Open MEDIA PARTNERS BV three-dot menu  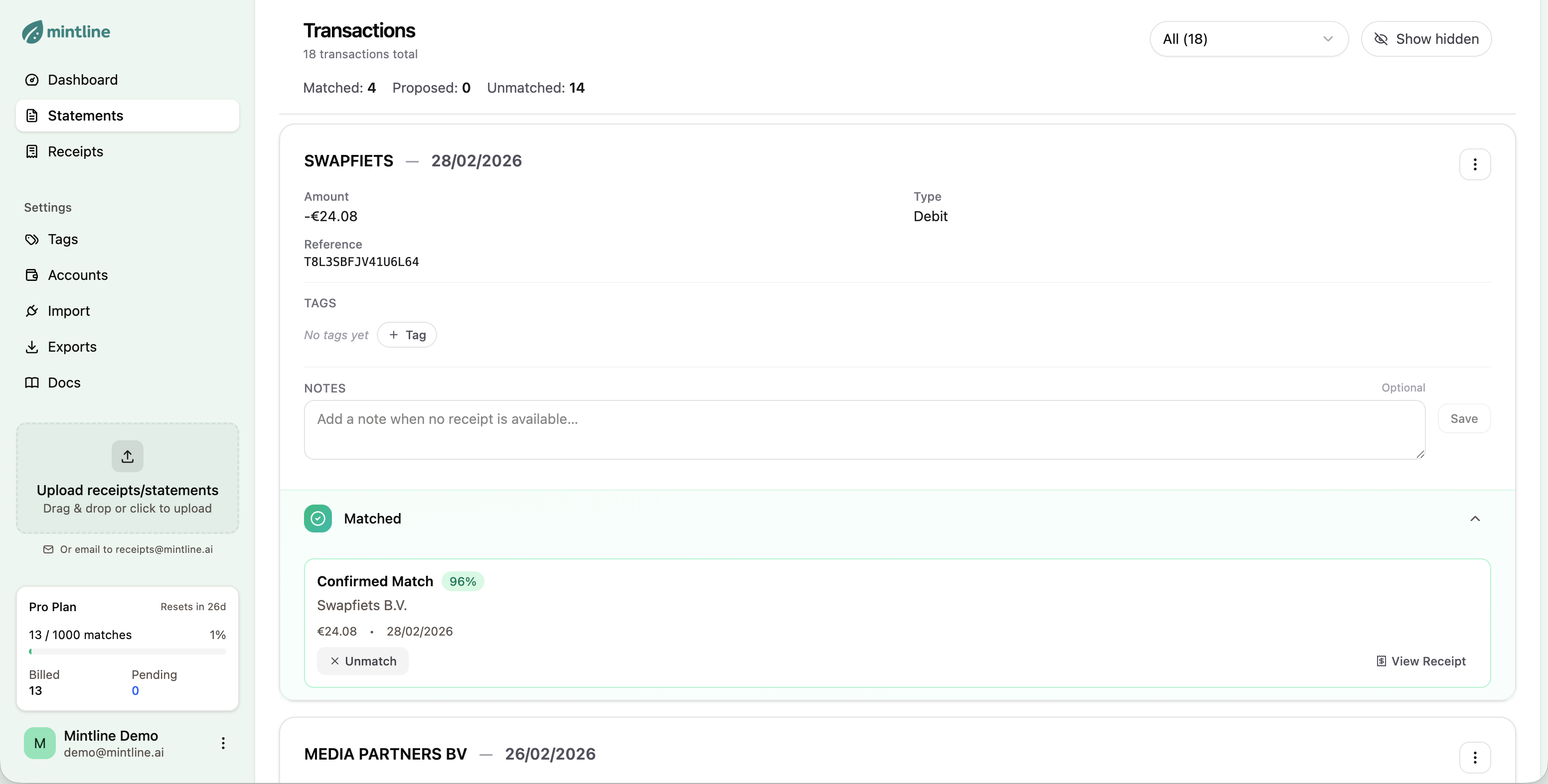[x=1474, y=757]
